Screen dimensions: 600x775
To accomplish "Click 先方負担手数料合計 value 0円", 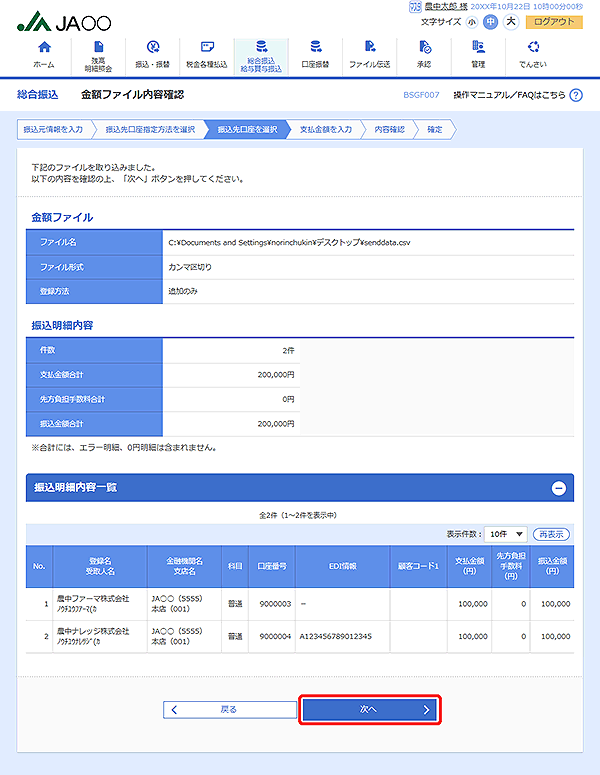I will [x=288, y=399].
